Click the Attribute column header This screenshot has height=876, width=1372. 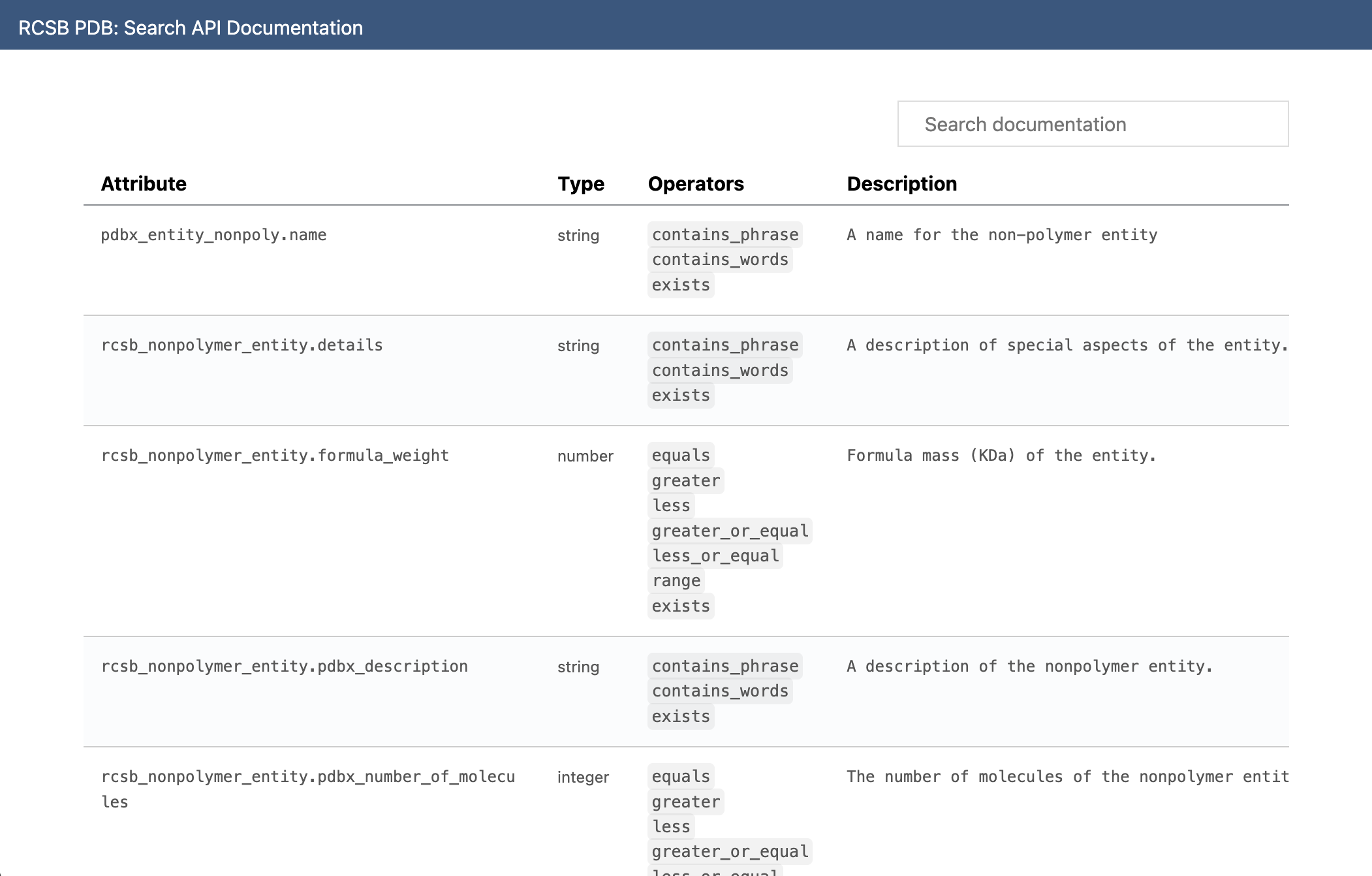[x=144, y=184]
